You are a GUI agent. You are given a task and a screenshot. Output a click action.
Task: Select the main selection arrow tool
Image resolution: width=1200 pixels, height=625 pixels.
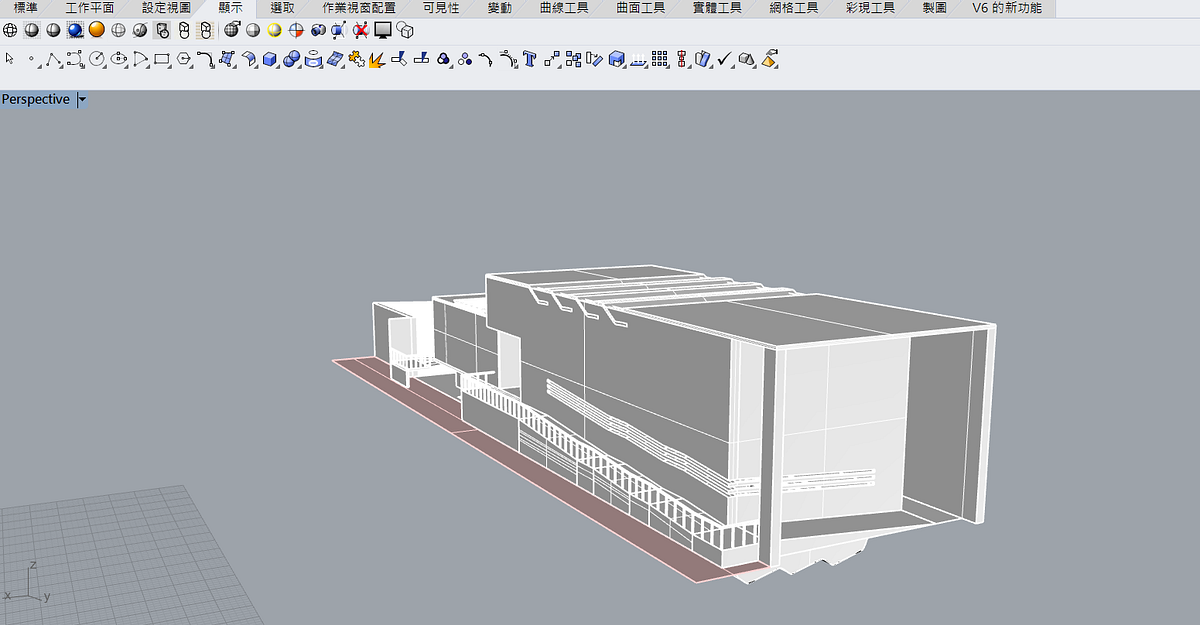click(x=9, y=58)
